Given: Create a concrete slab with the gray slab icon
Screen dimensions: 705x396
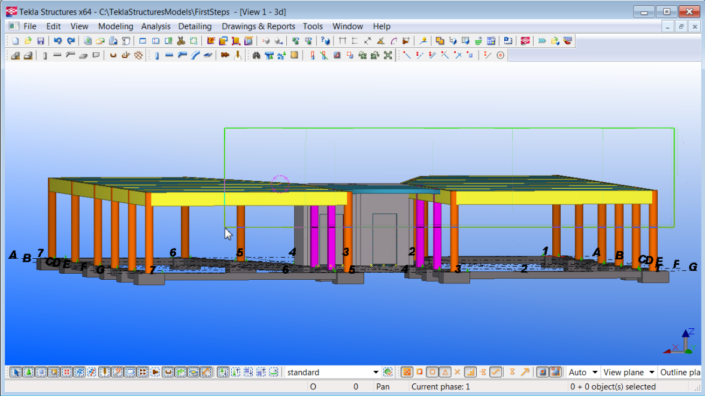Looking at the screenshot, I should (x=83, y=55).
